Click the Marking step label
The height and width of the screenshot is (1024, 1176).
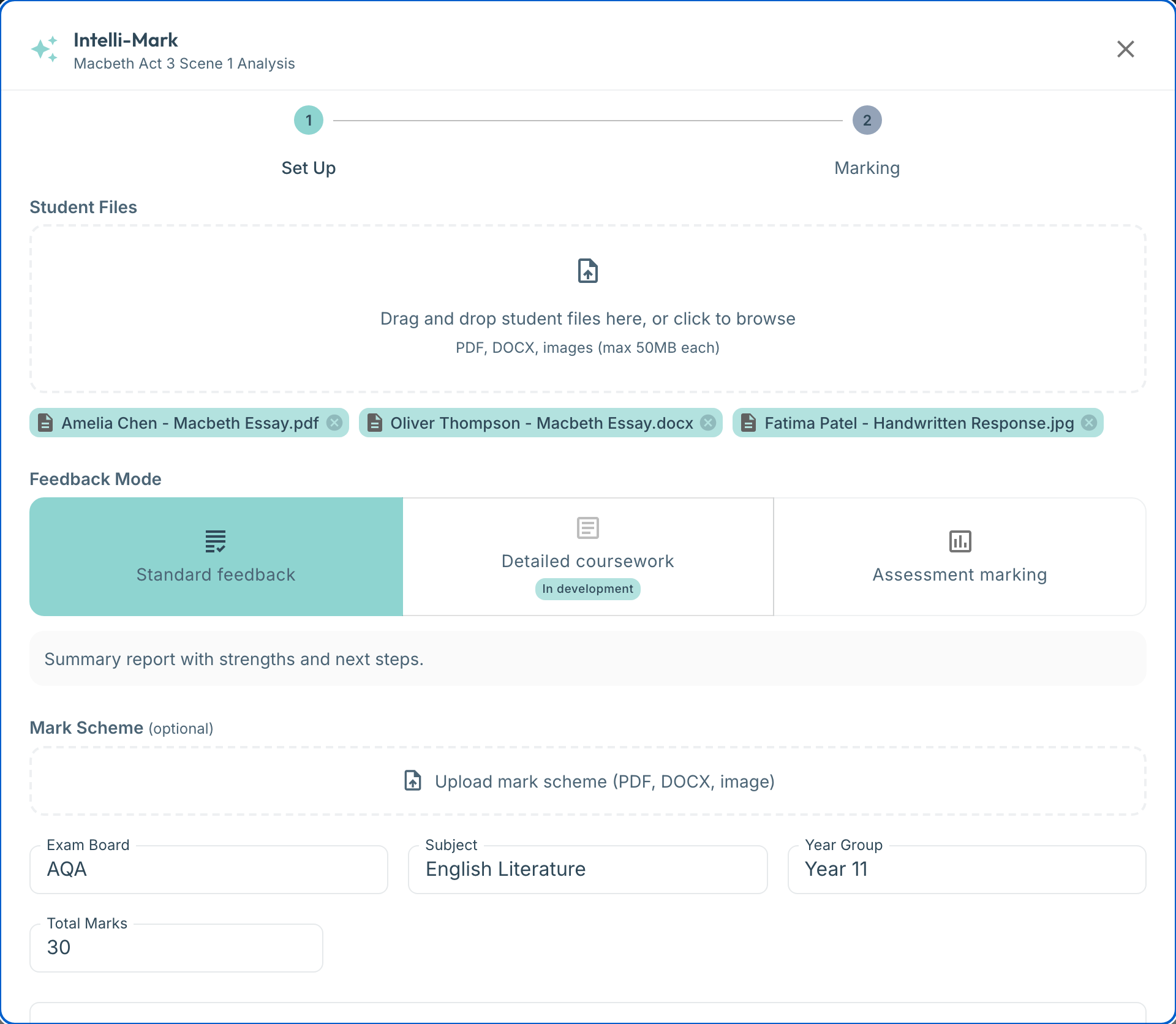(x=867, y=168)
